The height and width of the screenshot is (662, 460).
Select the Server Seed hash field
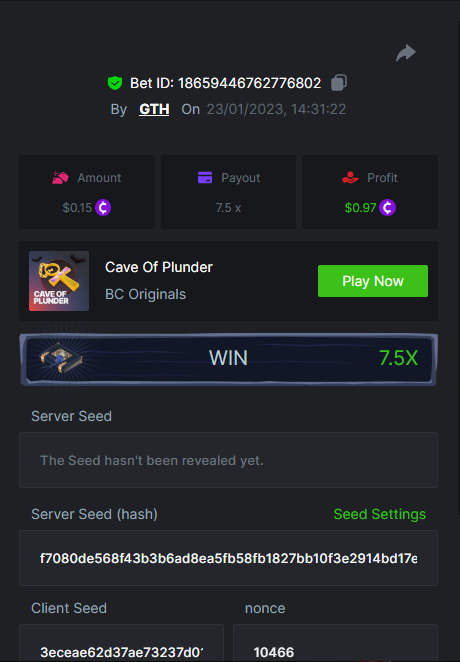click(x=228, y=558)
